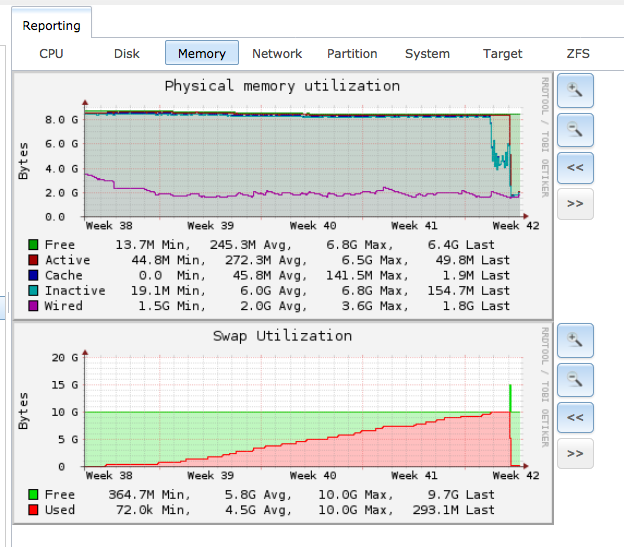
Task: Open the Partition tab
Action: (352, 54)
